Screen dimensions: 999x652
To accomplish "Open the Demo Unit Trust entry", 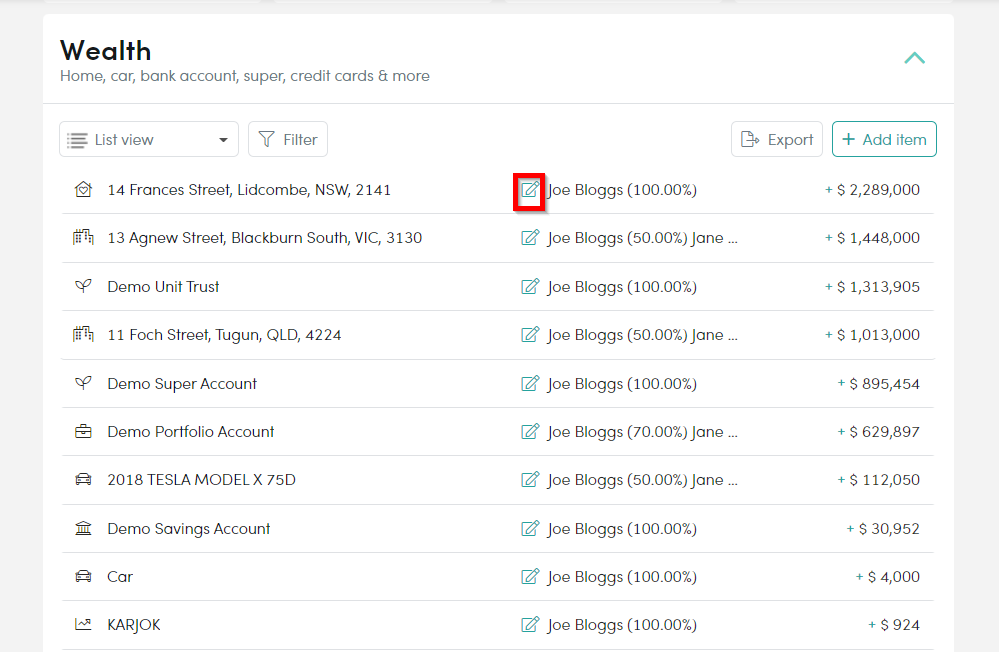I will pyautogui.click(x=163, y=287).
